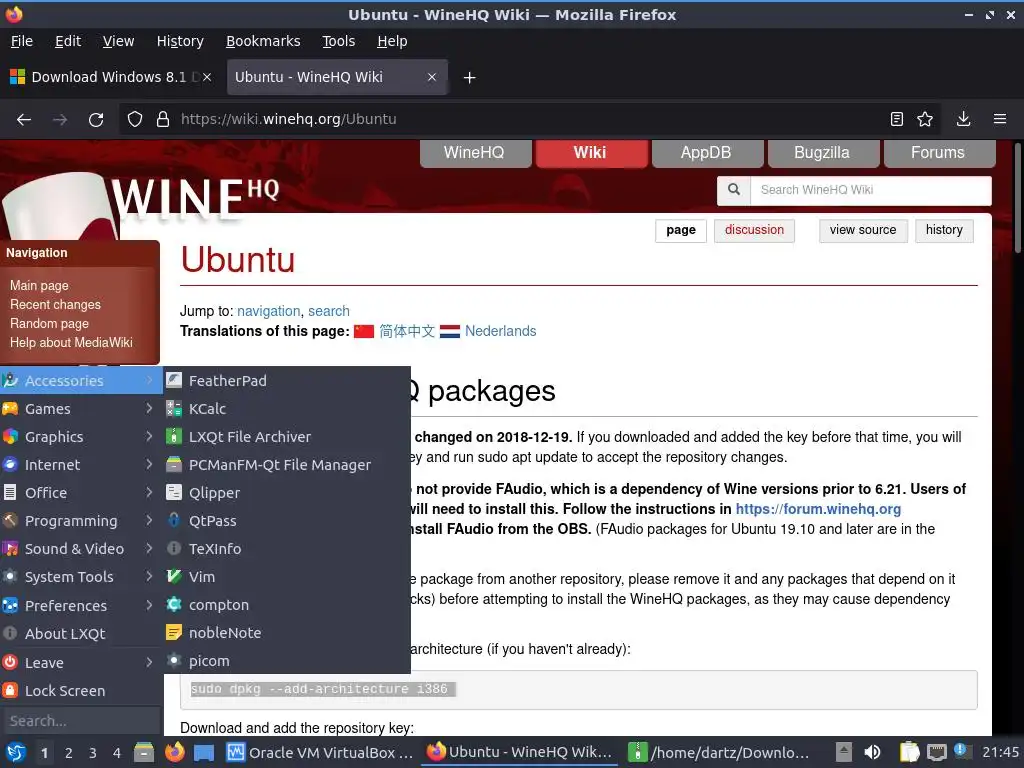Viewport: 1024px width, 768px height.
Task: Go back to previous page
Action: (24, 120)
